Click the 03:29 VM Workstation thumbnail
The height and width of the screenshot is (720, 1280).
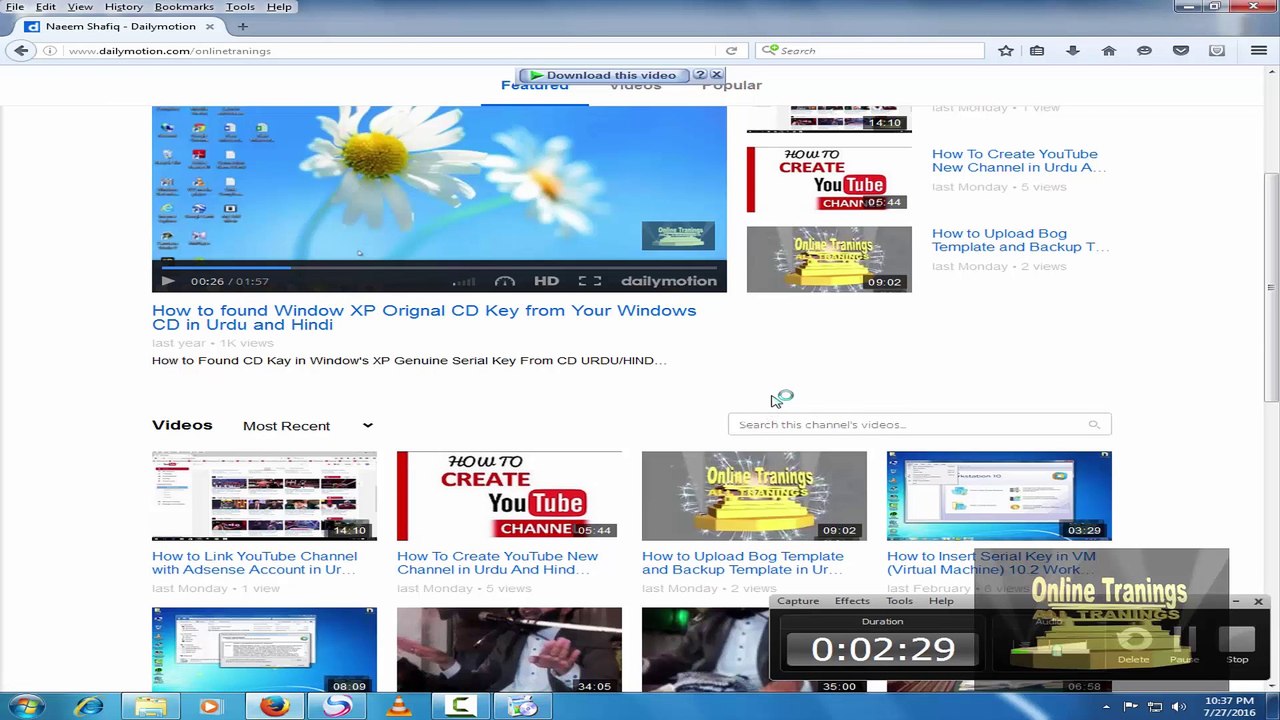tap(999, 496)
